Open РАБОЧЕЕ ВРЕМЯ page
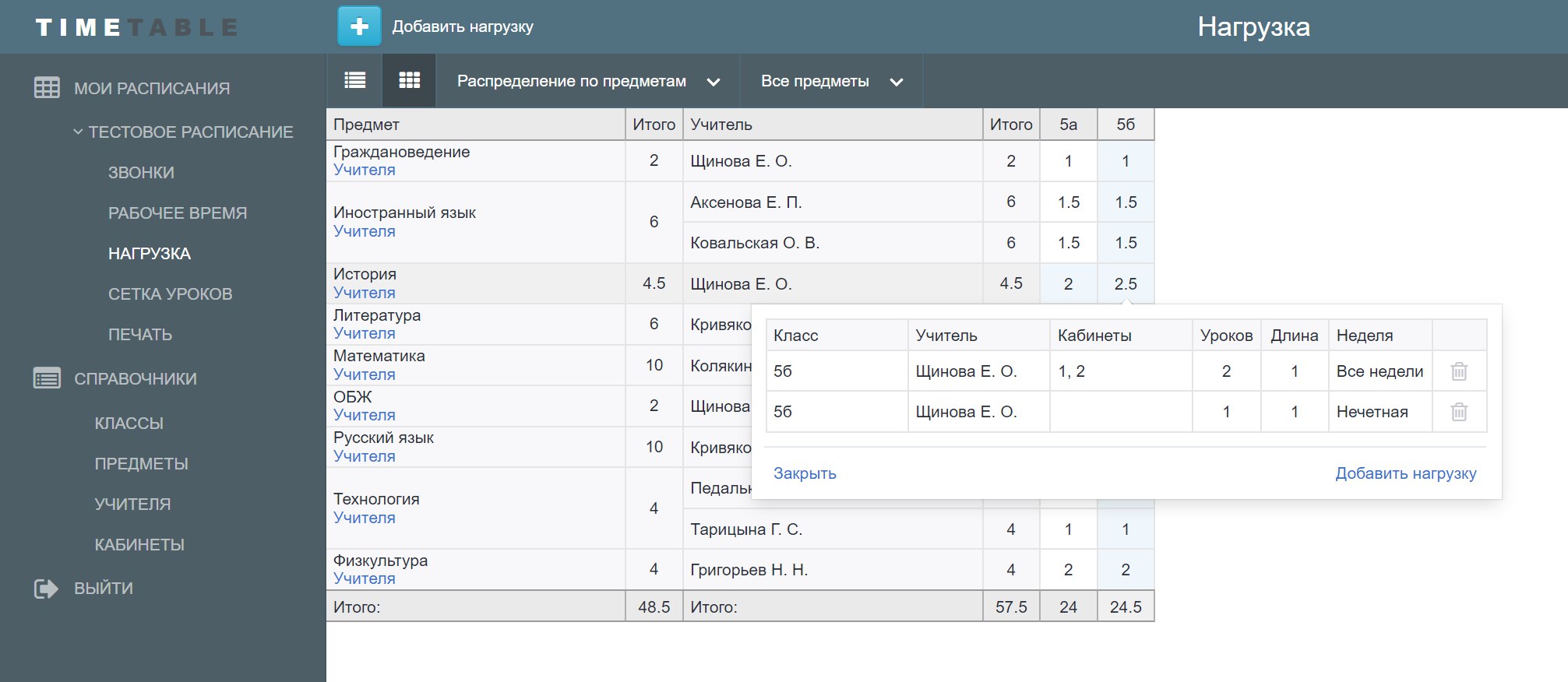This screenshot has width=1568, height=682. [x=178, y=213]
